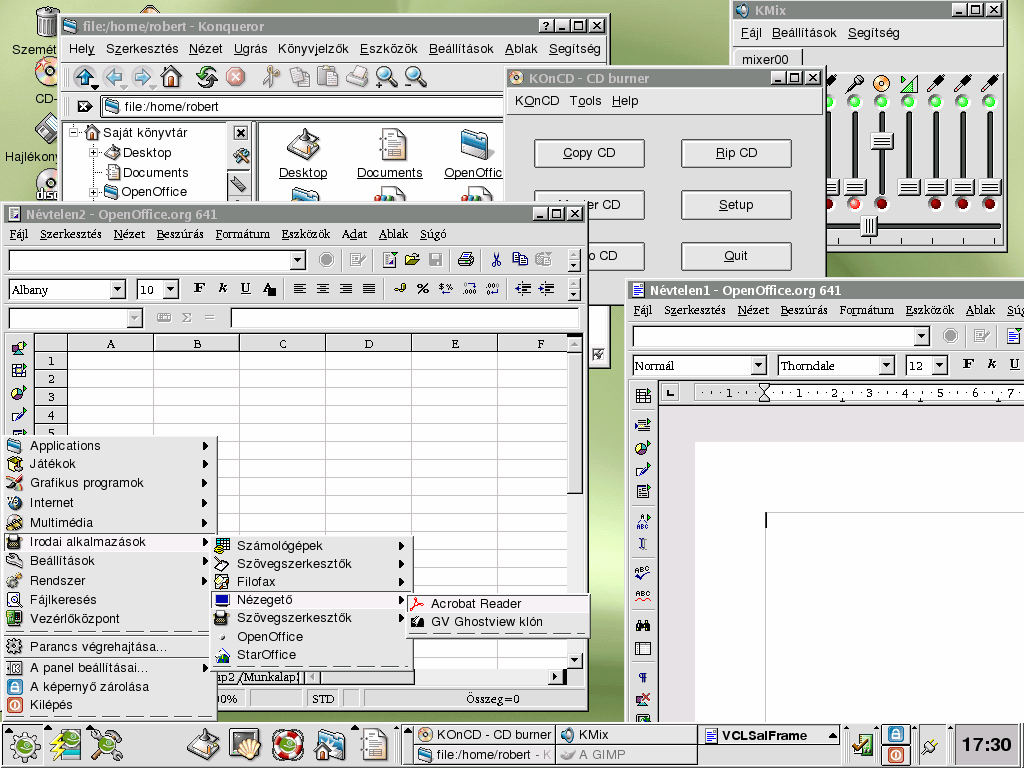Viewport: 1024px width, 768px height.
Task: Click the CD volume slider handle in KMix
Action: 882,140
